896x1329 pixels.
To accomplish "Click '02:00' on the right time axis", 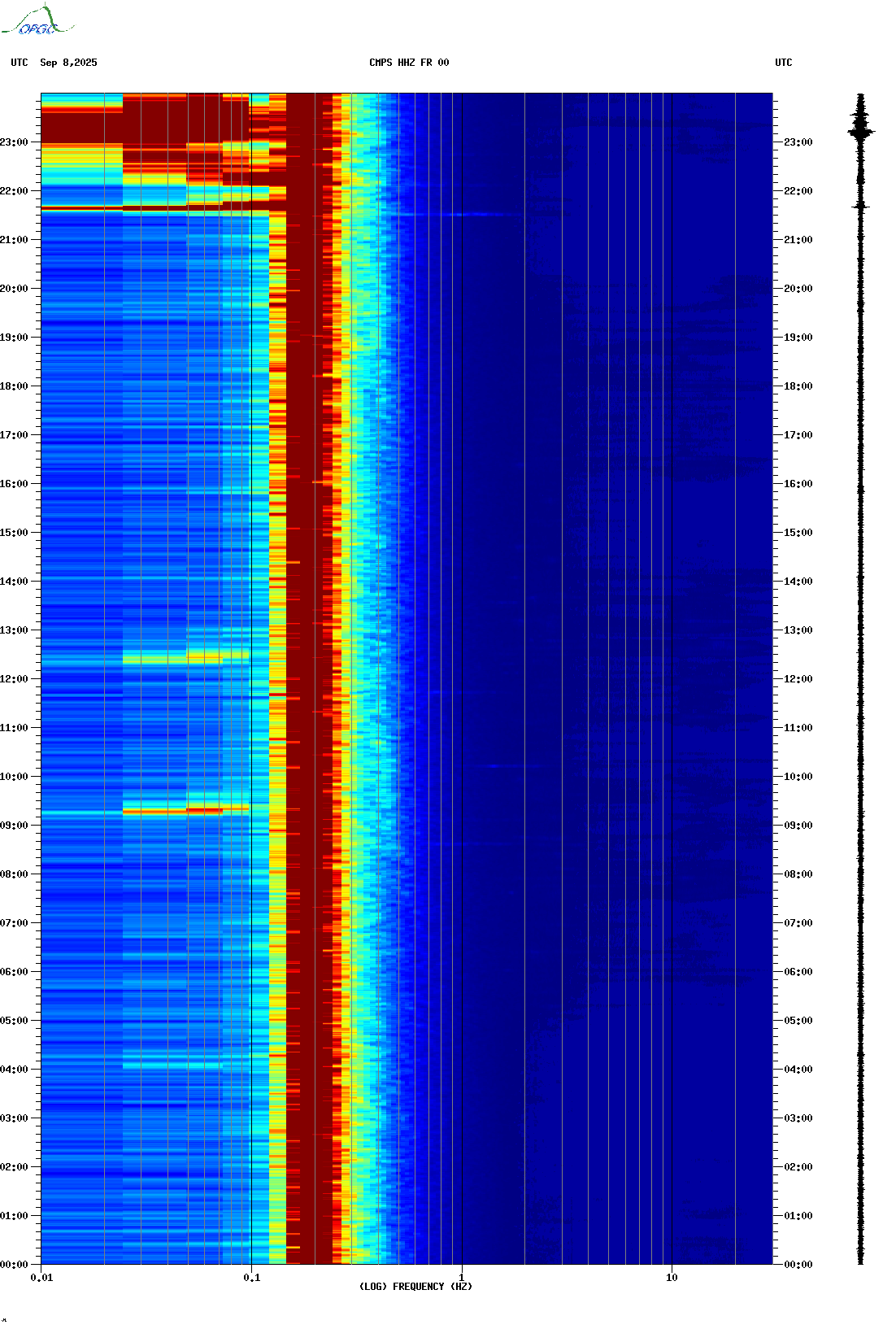I will click(798, 1167).
